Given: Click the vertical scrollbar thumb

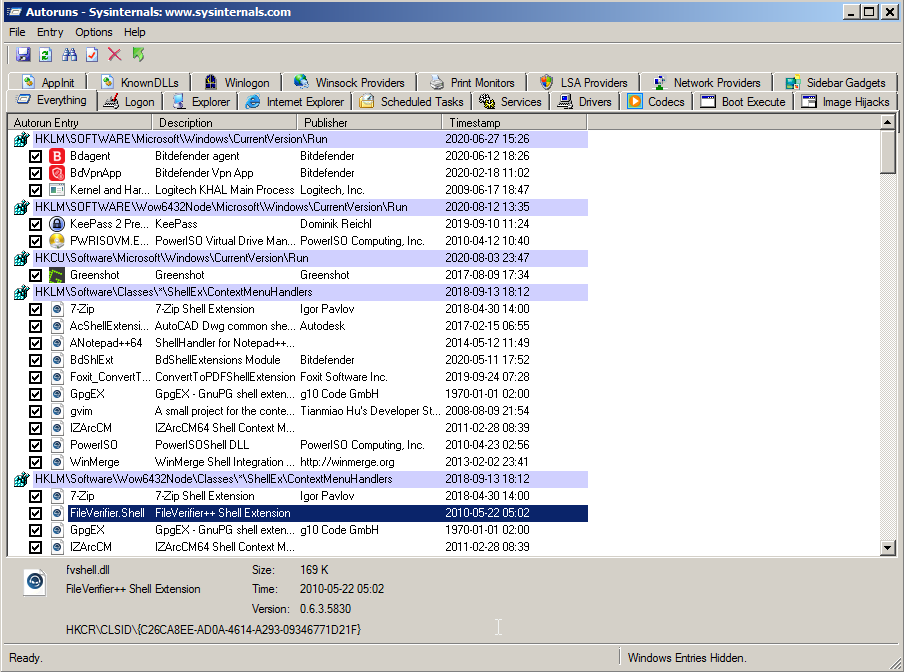Looking at the screenshot, I should point(888,152).
